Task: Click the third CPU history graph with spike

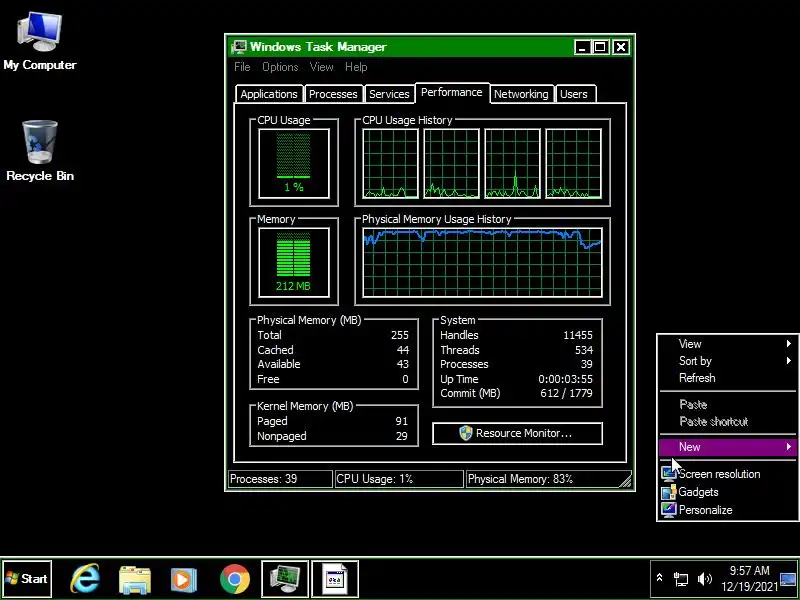Action: tap(512, 163)
